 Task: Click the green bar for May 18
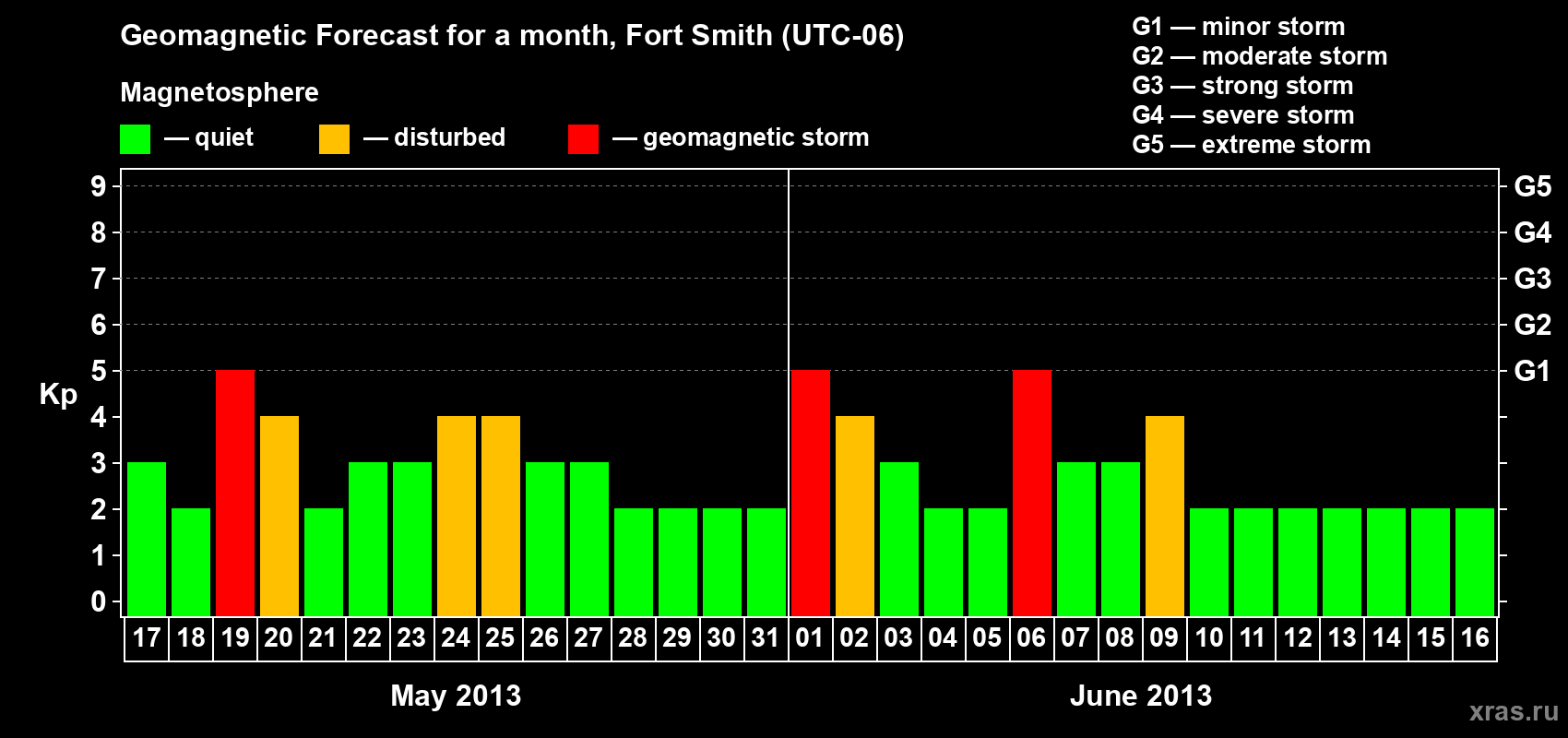pos(191,563)
